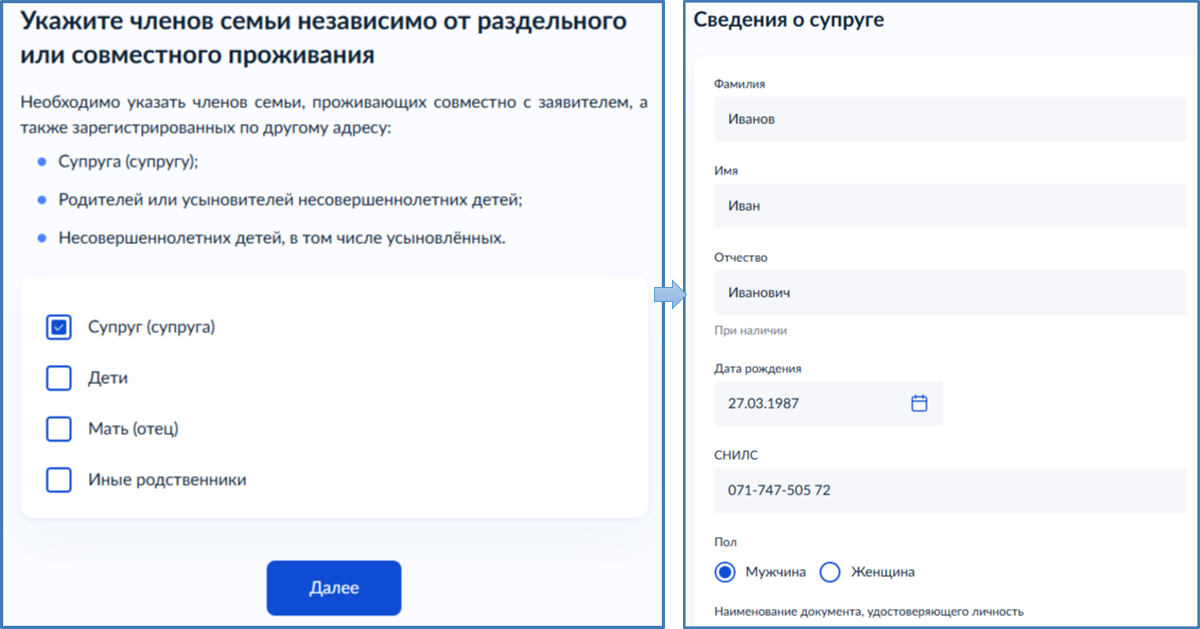This screenshot has height=629, width=1200.
Task: Tick the Мать (отец) checkbox
Action: click(59, 429)
